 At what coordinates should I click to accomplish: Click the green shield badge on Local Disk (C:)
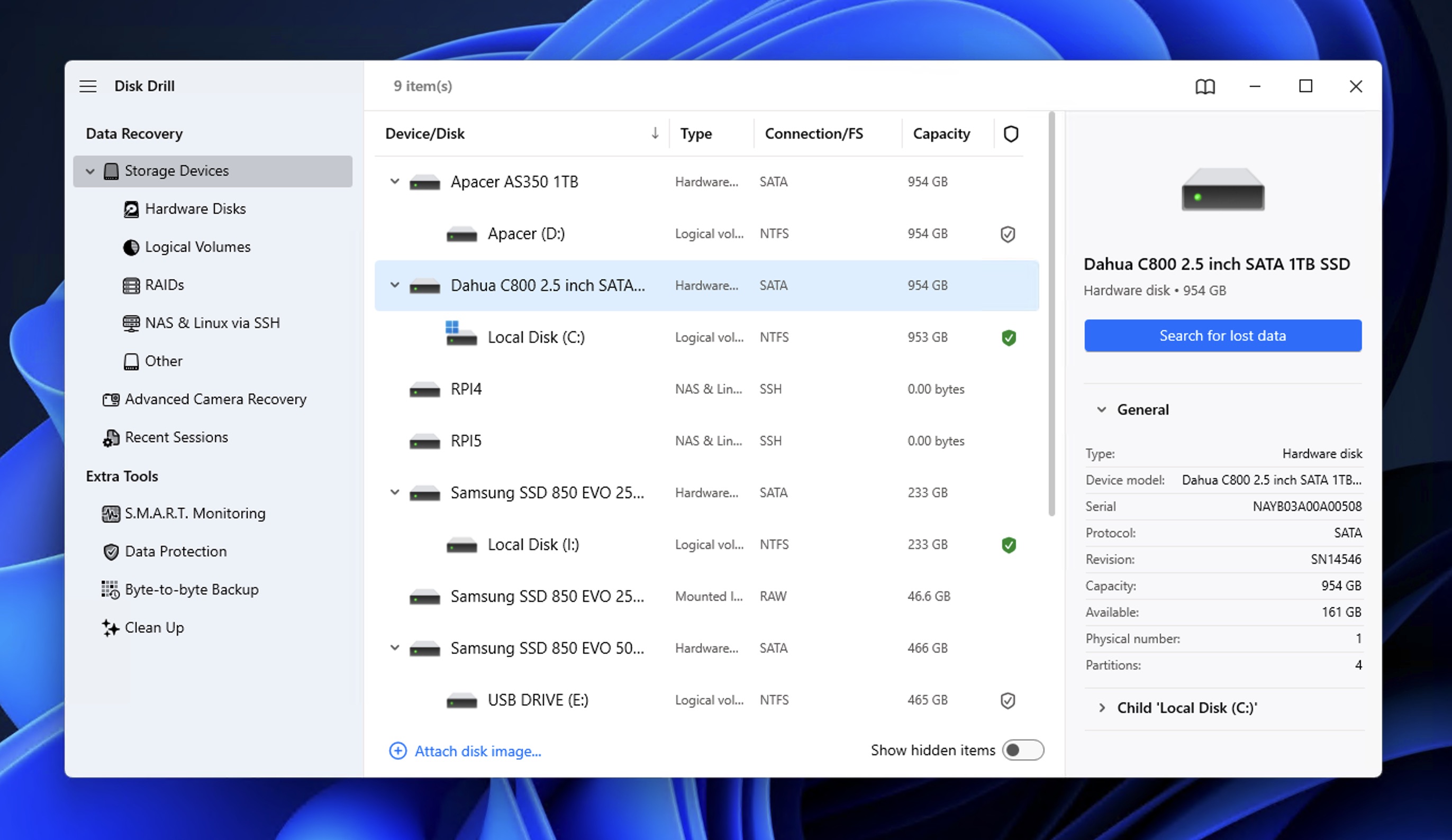1009,337
